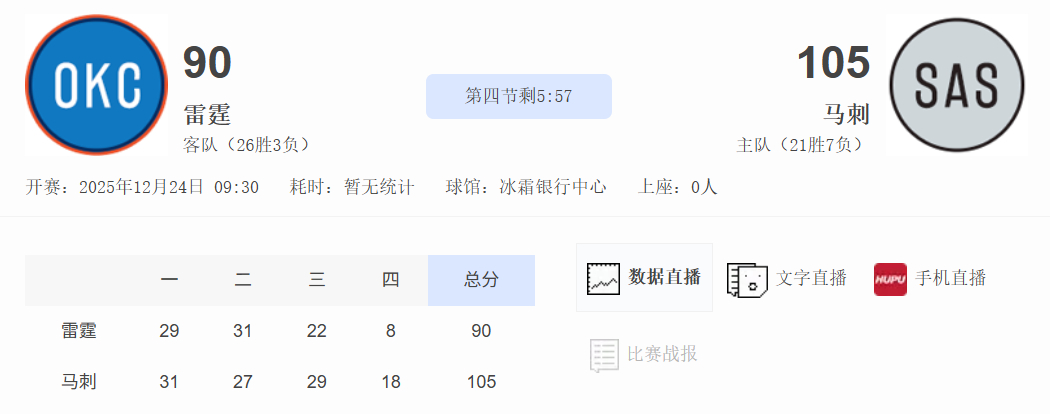This screenshot has height=414, width=1050.
Task: Open the HUPU 手机直播 icon
Action: [x=891, y=279]
